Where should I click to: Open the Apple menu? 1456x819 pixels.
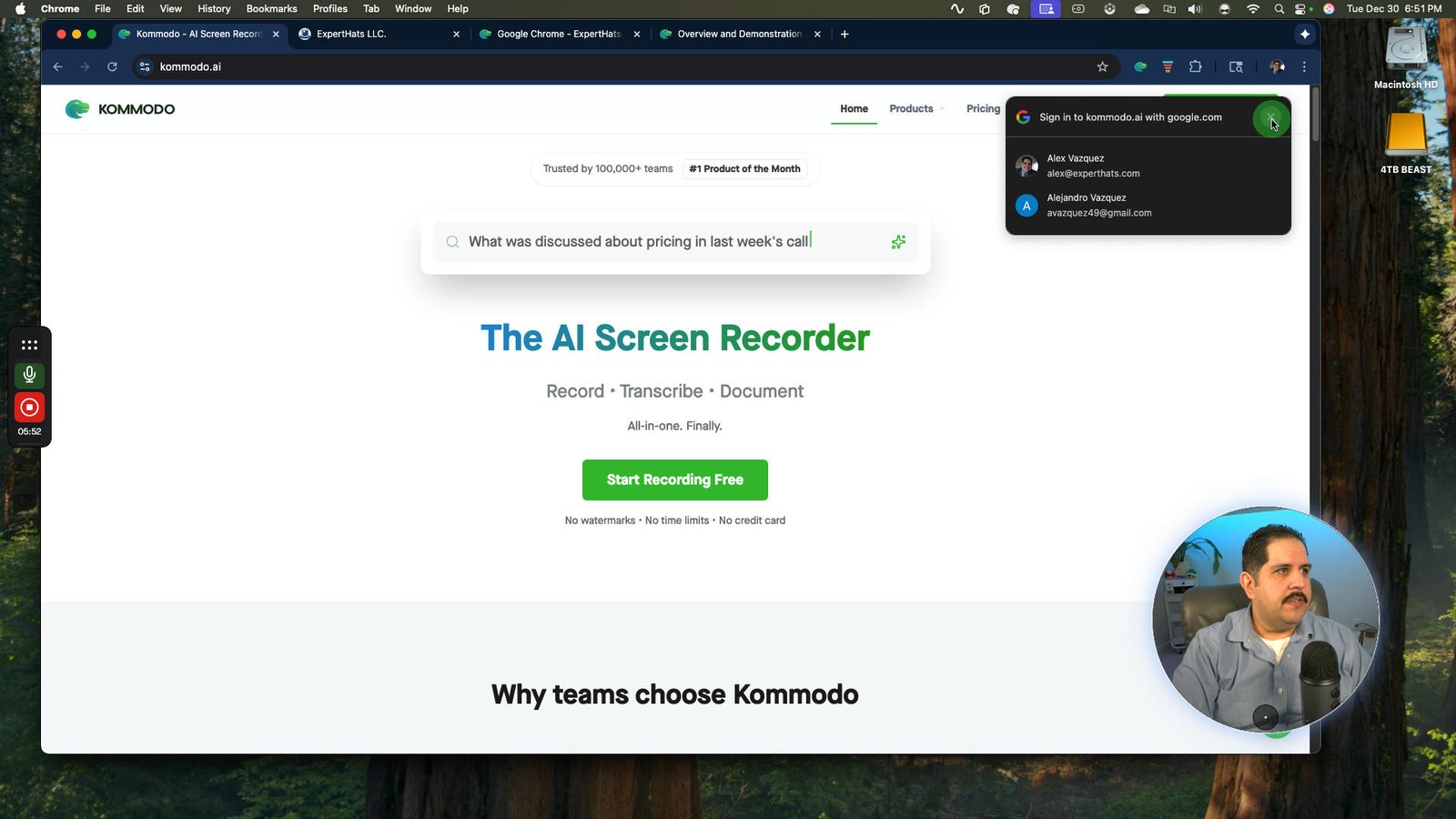20,8
